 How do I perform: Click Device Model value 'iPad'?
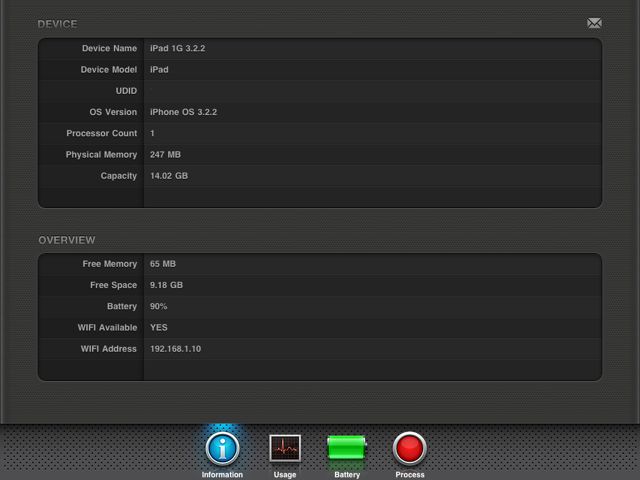(159, 69)
